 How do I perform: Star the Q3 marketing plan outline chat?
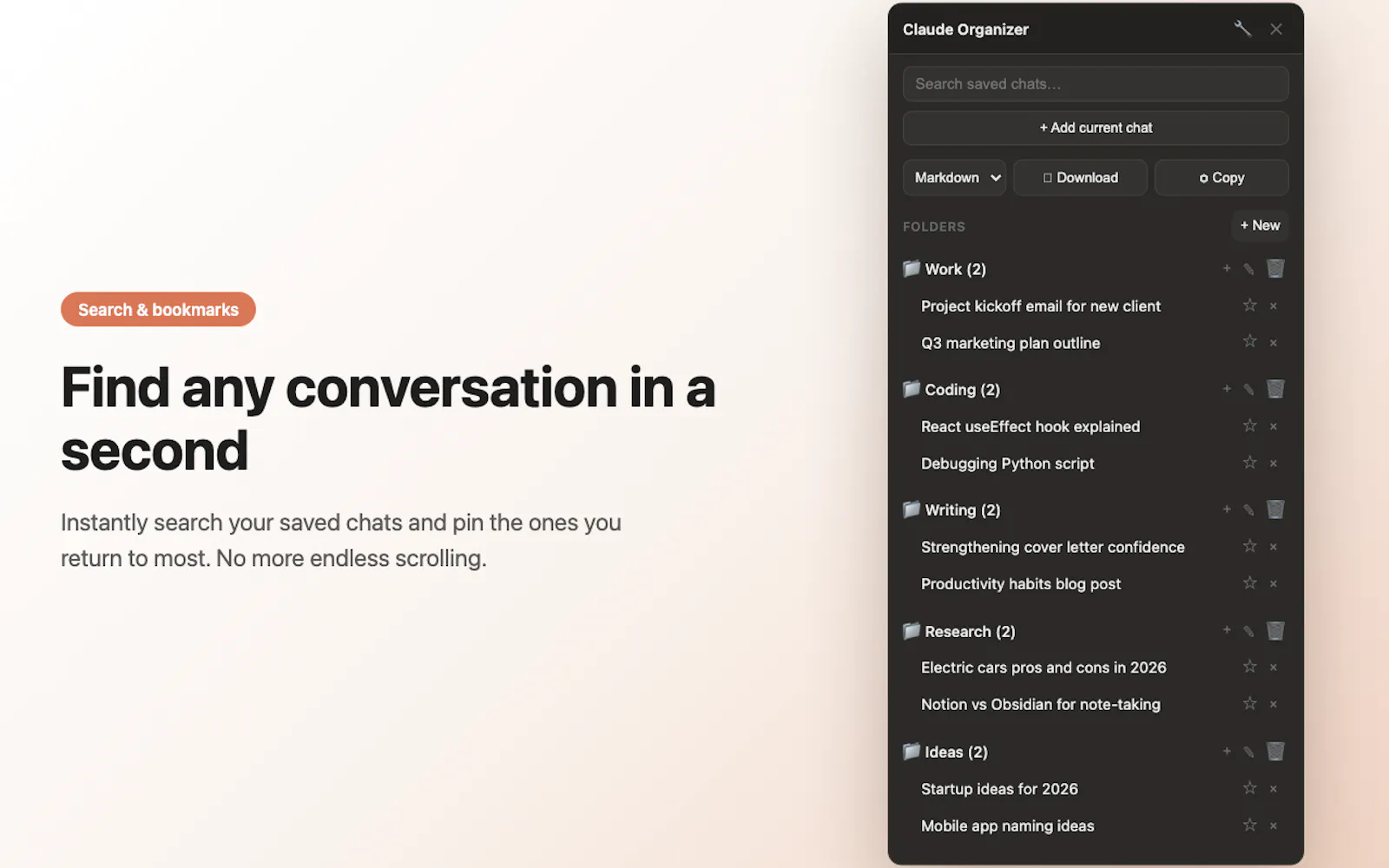click(x=1249, y=341)
